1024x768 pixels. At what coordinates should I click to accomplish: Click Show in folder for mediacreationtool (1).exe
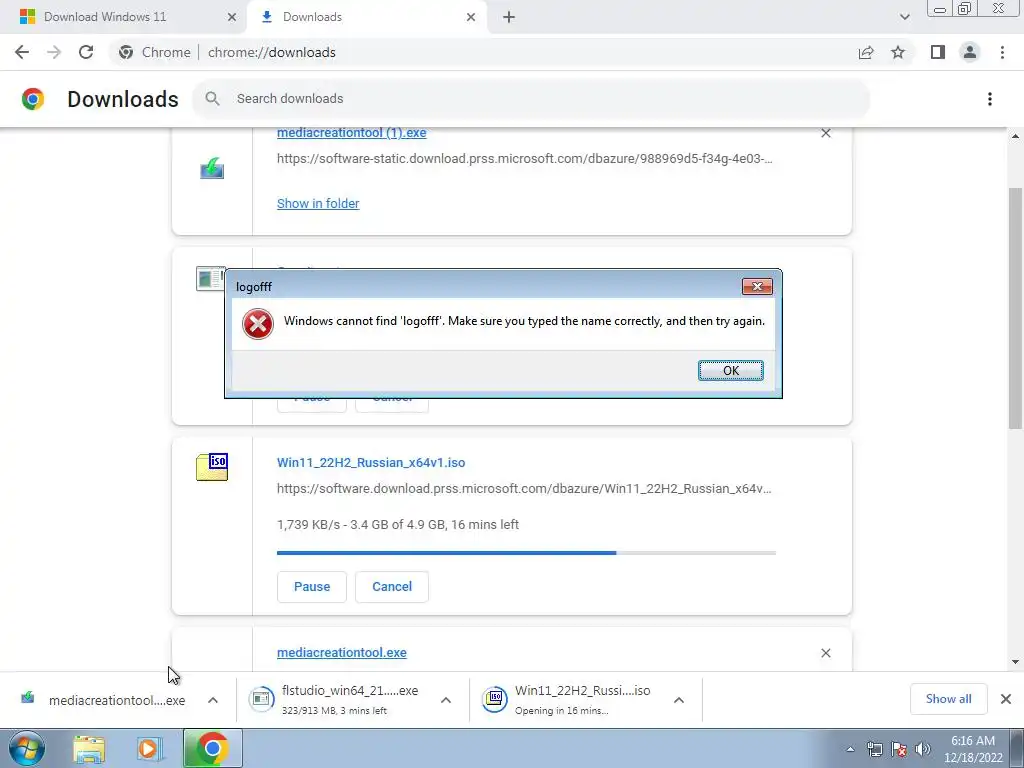click(x=318, y=204)
